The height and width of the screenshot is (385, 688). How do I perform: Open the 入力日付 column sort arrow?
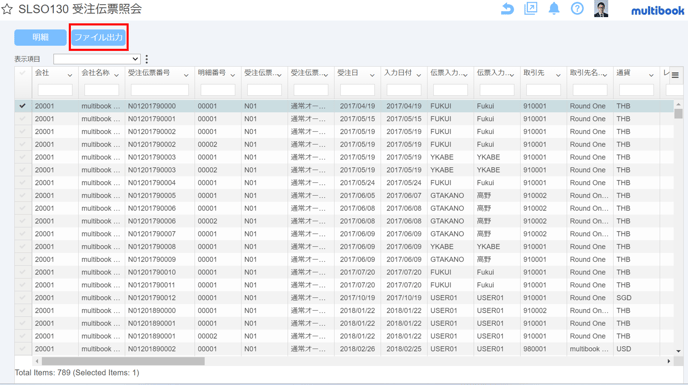tap(419, 75)
